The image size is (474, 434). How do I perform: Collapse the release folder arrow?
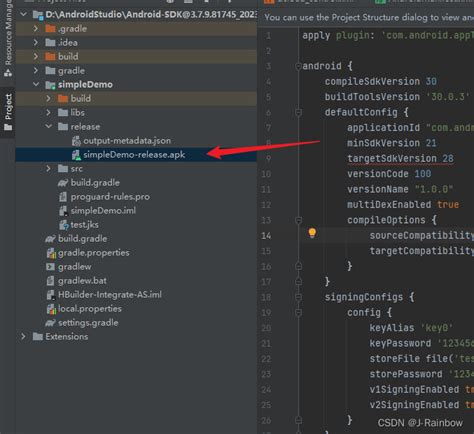49,126
